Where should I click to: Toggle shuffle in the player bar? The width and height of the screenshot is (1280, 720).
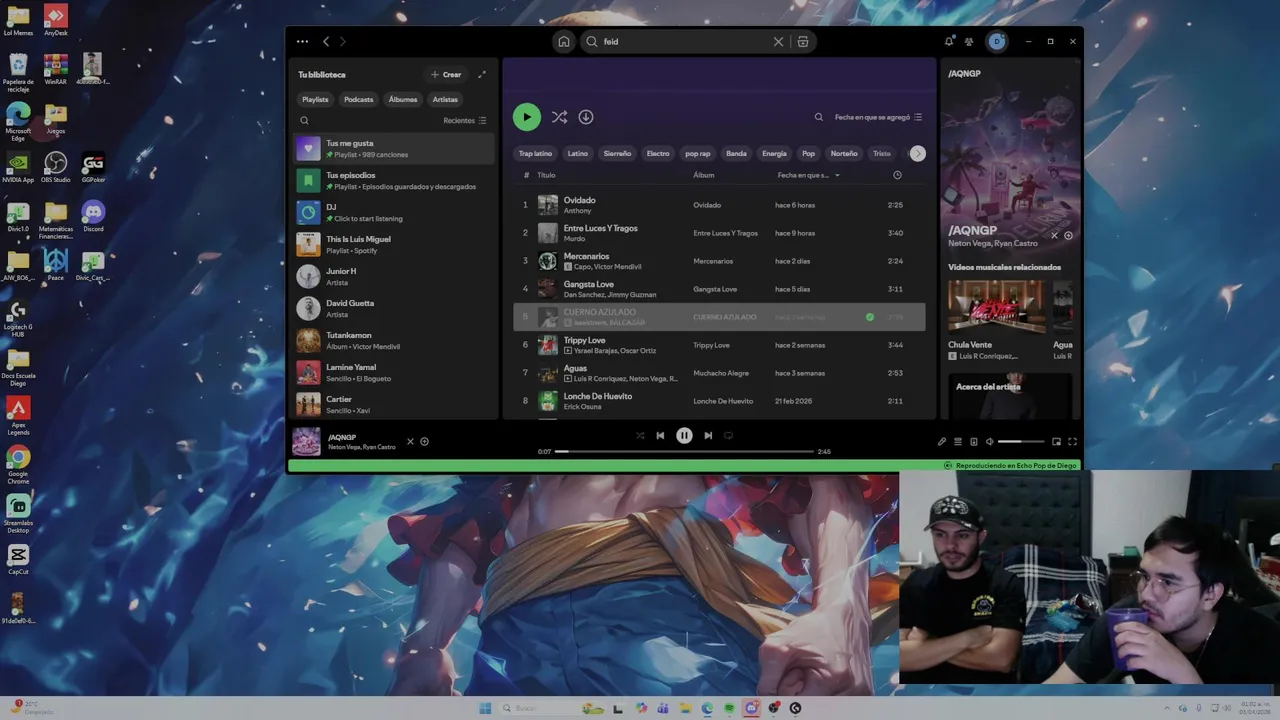click(x=640, y=436)
